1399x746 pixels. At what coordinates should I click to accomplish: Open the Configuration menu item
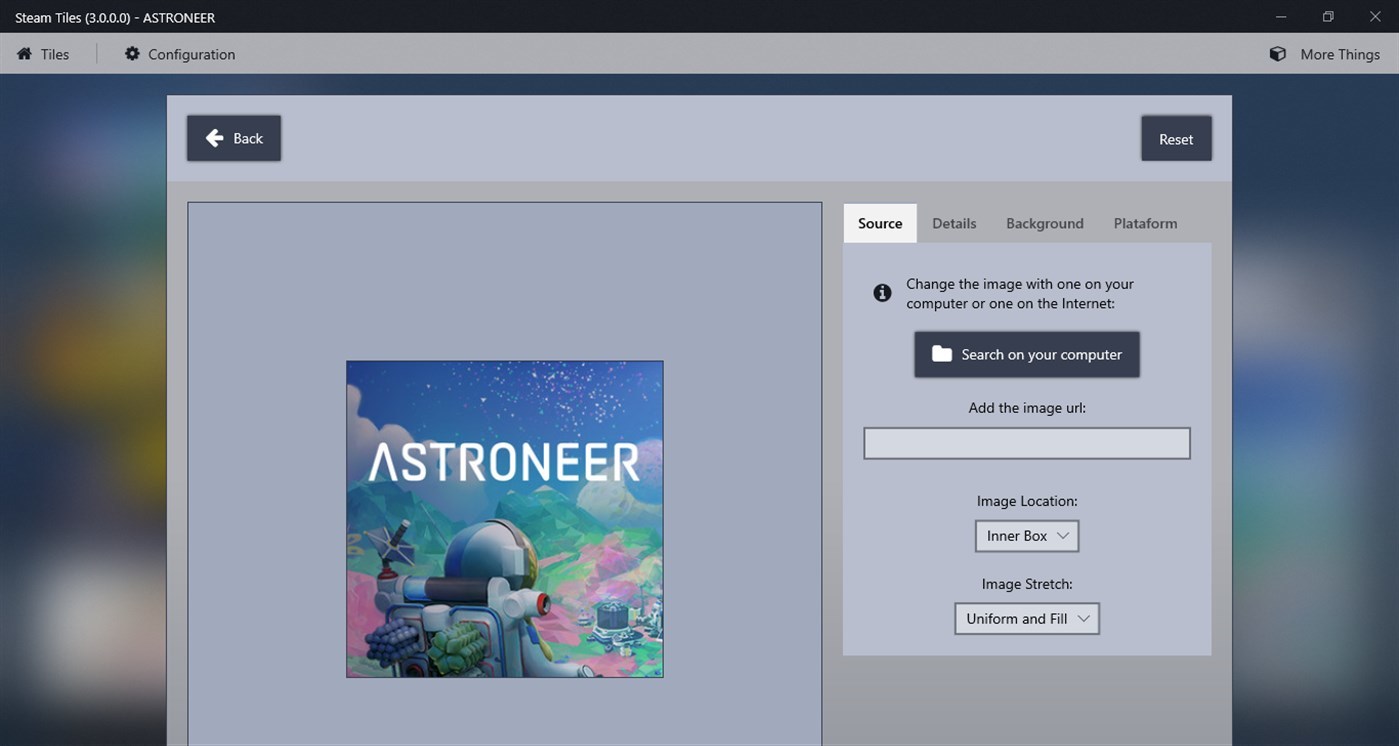190,54
